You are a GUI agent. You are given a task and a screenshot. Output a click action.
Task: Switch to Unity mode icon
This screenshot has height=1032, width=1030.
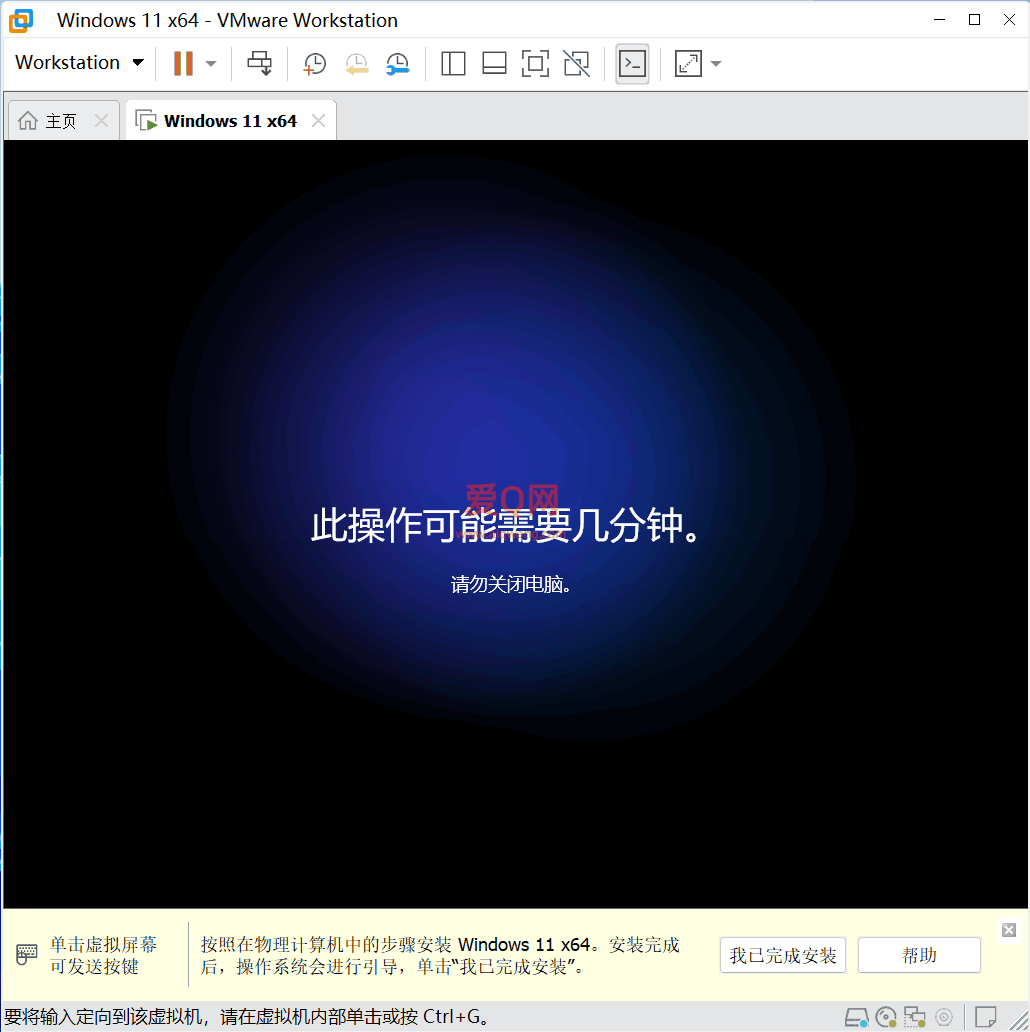click(x=576, y=64)
